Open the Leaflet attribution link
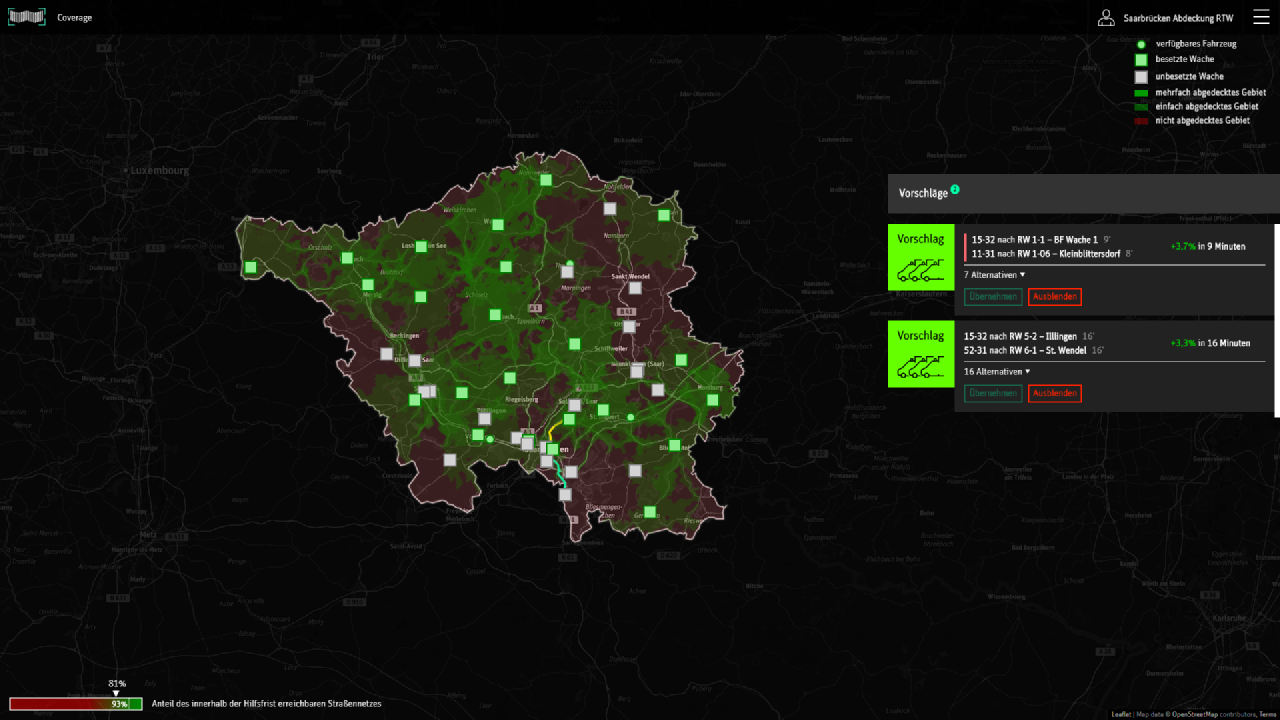This screenshot has width=1280, height=720. [x=1122, y=714]
